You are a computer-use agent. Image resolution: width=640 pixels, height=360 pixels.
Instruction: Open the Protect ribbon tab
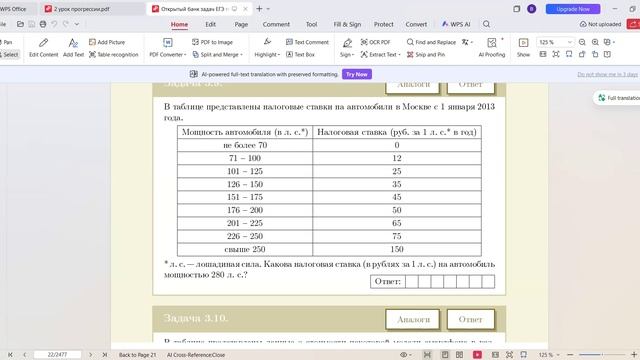click(x=384, y=24)
